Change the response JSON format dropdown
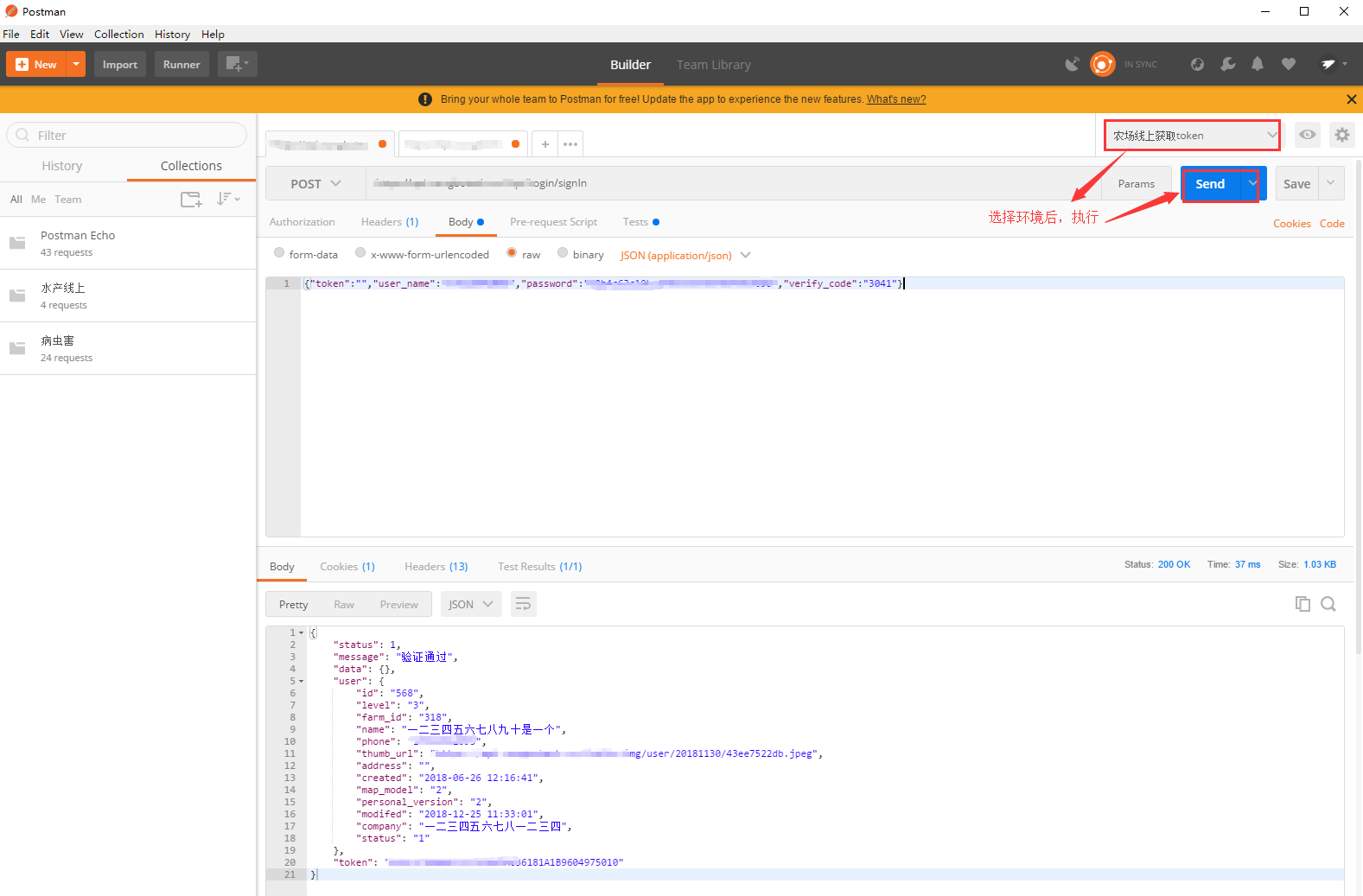The height and width of the screenshot is (896, 1363). [x=471, y=604]
